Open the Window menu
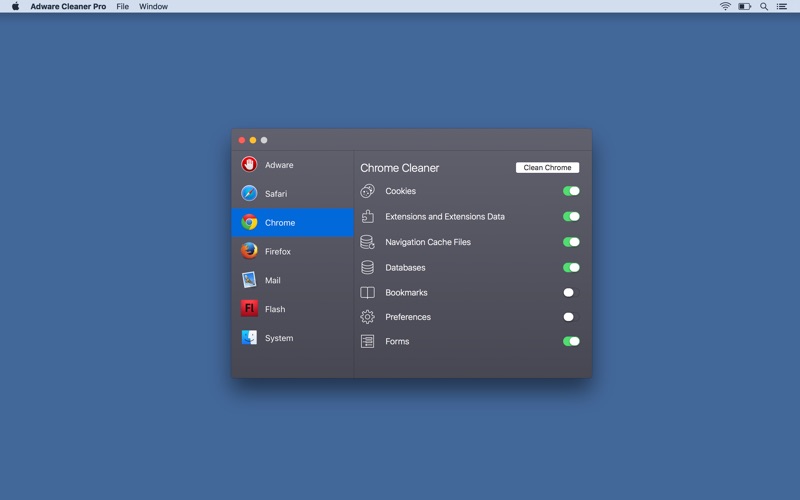Screen dimensions: 800x500 click(154, 7)
